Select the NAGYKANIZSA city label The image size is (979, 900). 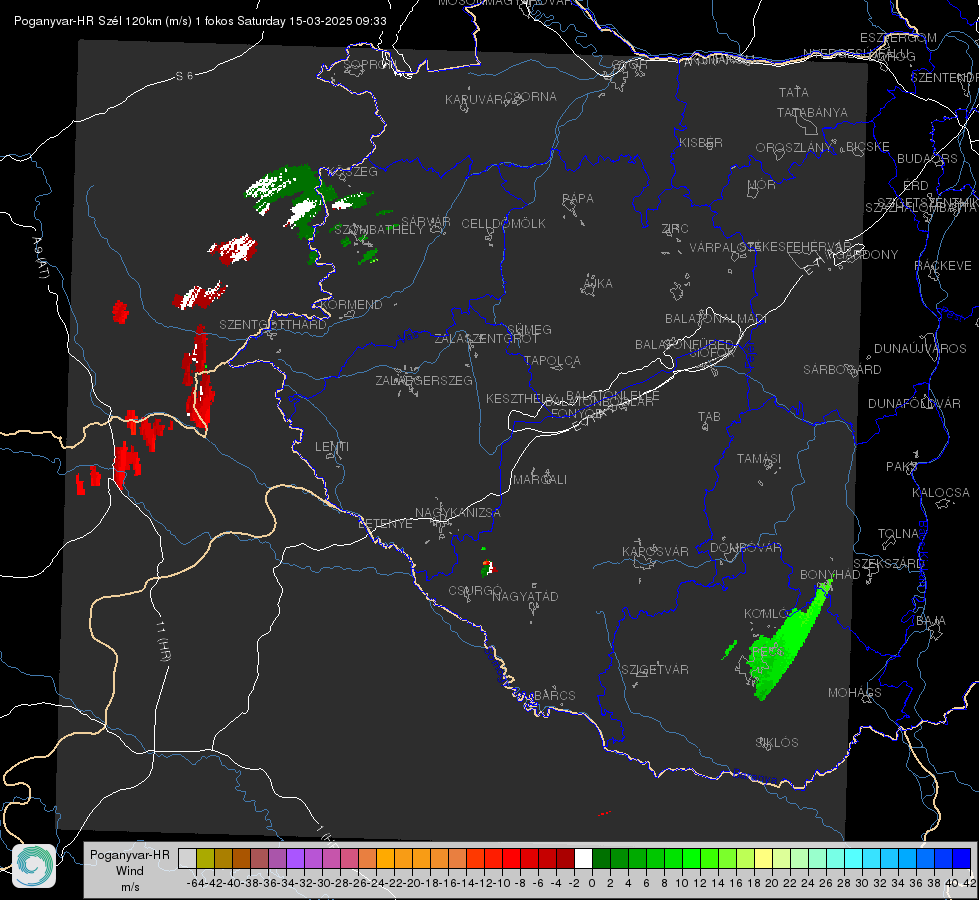458,513
